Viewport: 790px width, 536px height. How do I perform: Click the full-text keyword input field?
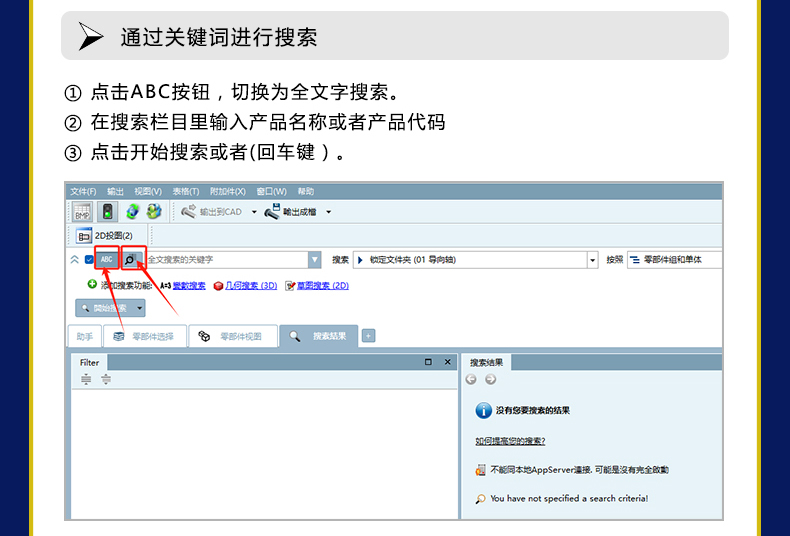(225, 260)
